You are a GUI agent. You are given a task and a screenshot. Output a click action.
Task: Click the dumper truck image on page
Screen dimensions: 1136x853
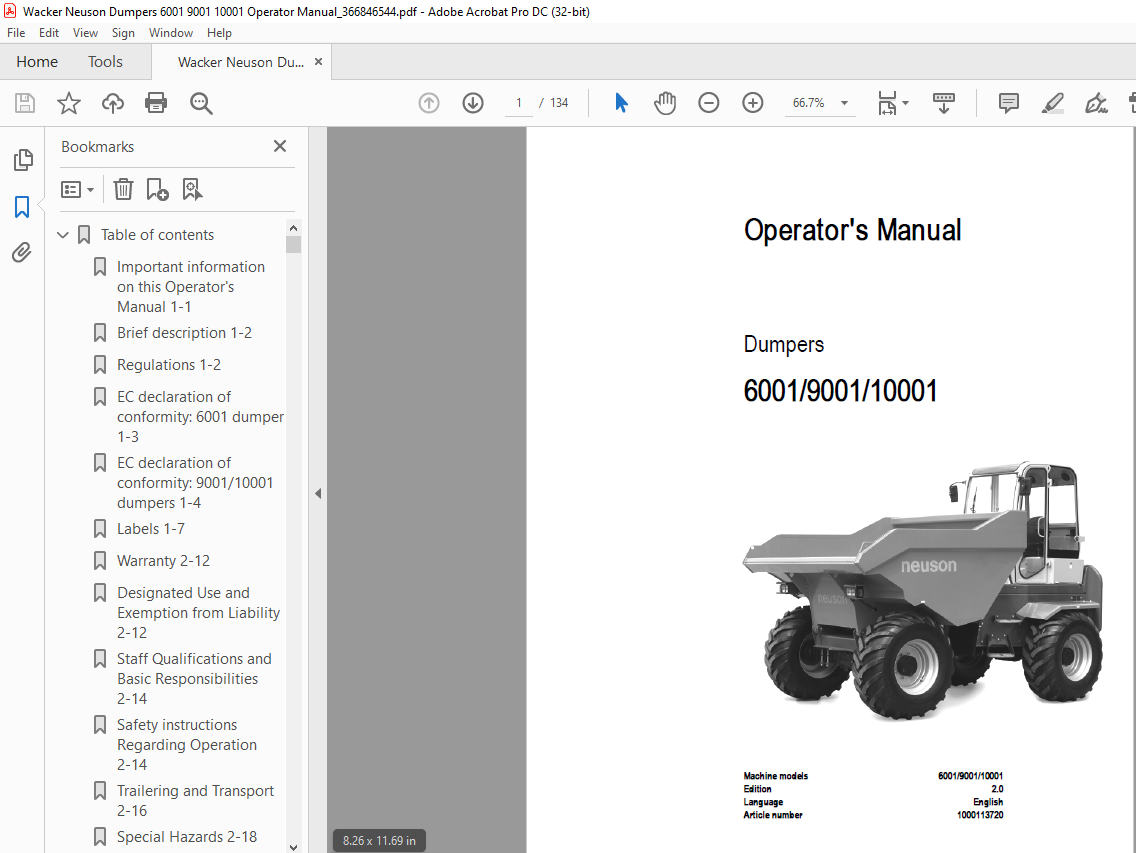pos(922,591)
